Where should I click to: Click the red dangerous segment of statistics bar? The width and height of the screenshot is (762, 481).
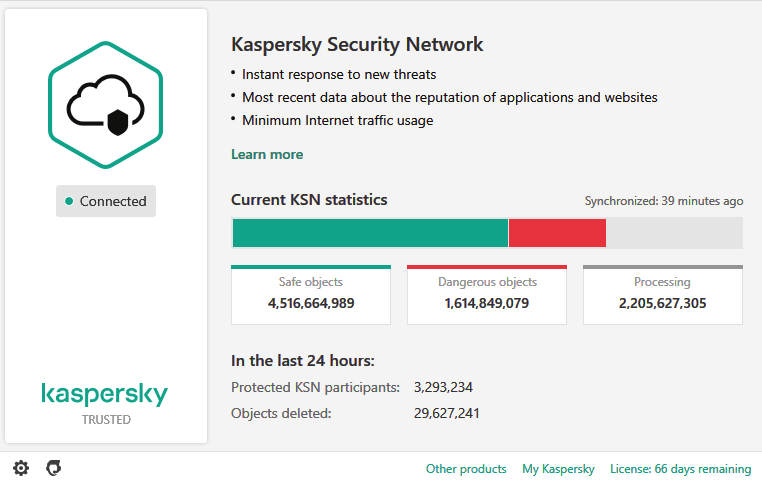[557, 233]
